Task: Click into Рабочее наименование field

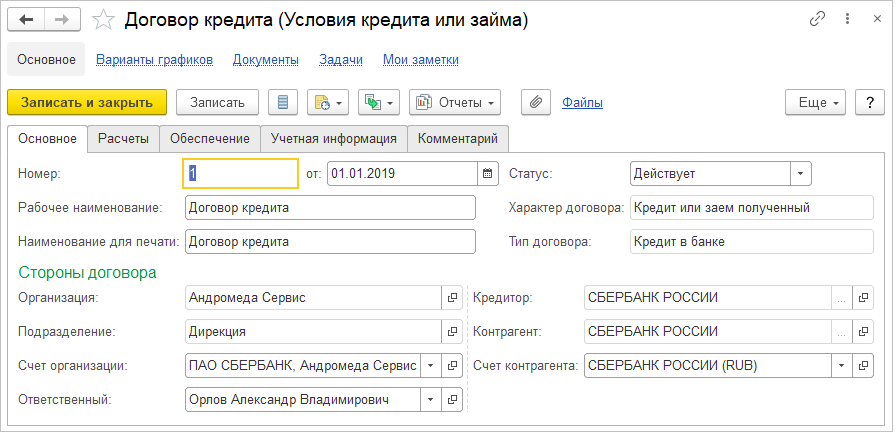Action: [330, 207]
